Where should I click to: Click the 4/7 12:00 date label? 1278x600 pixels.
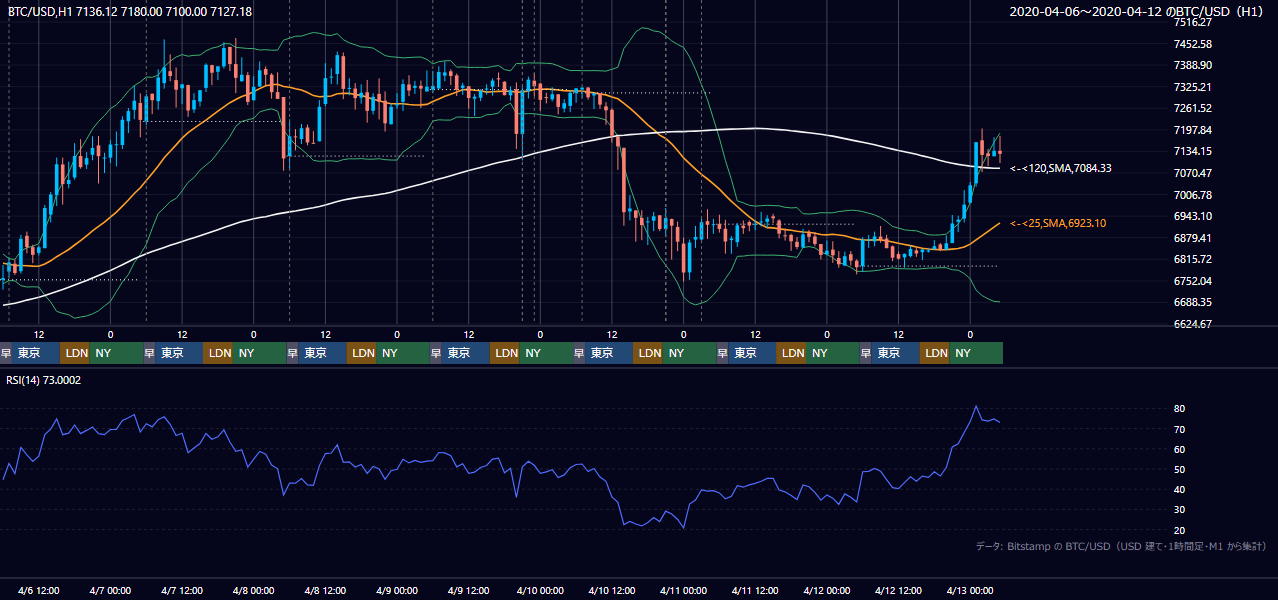(x=182, y=591)
